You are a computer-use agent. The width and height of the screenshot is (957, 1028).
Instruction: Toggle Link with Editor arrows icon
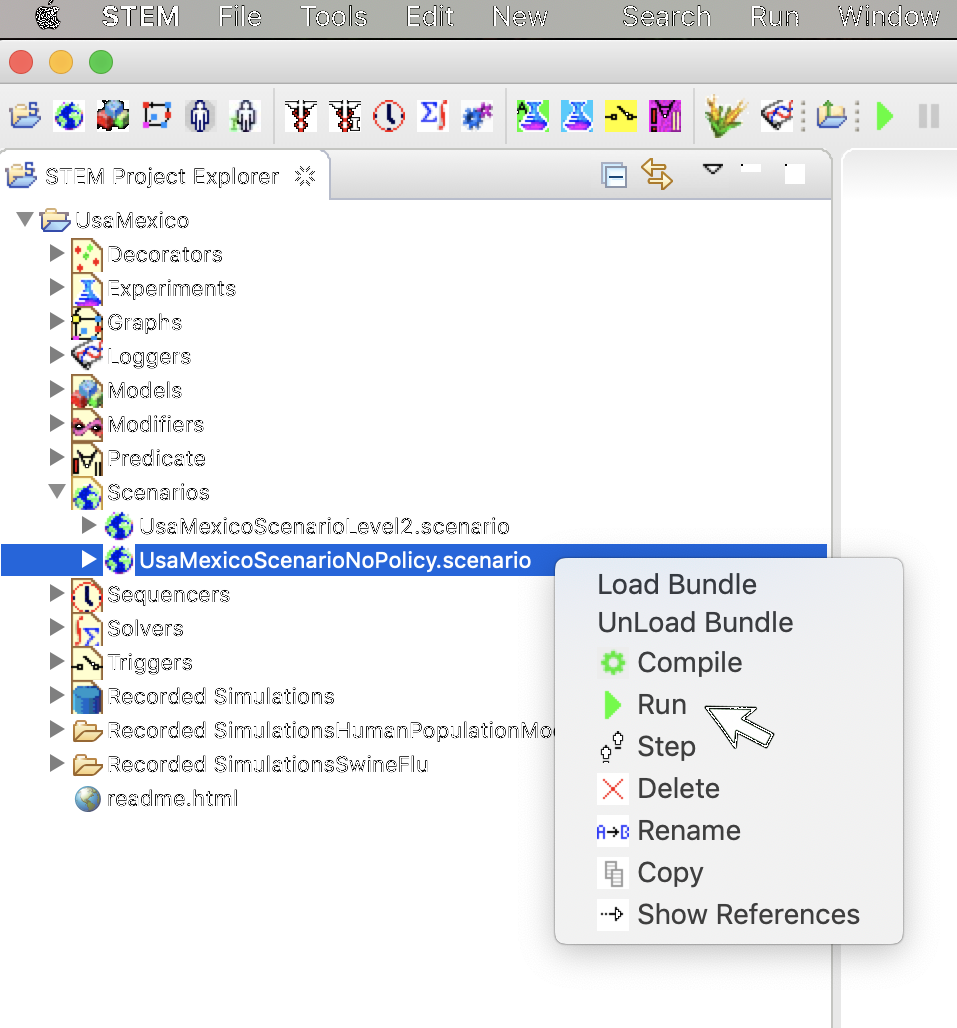coord(656,175)
